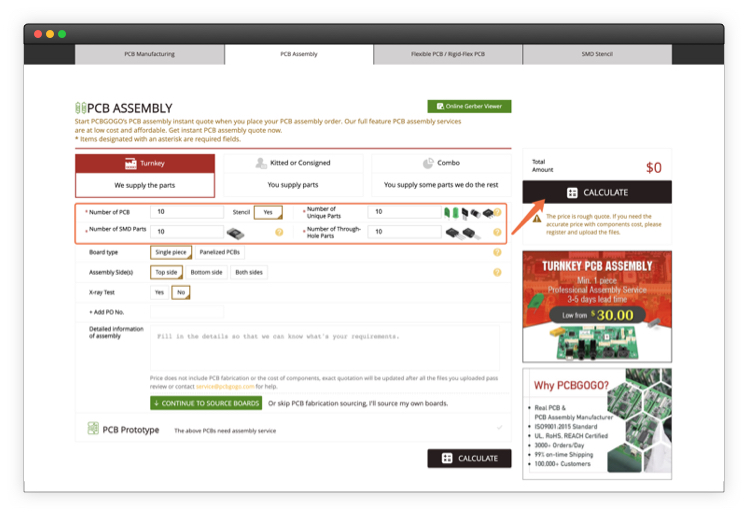Click the Add PO No. input field
Image resolution: width=748 pixels, height=516 pixels.
point(187,312)
